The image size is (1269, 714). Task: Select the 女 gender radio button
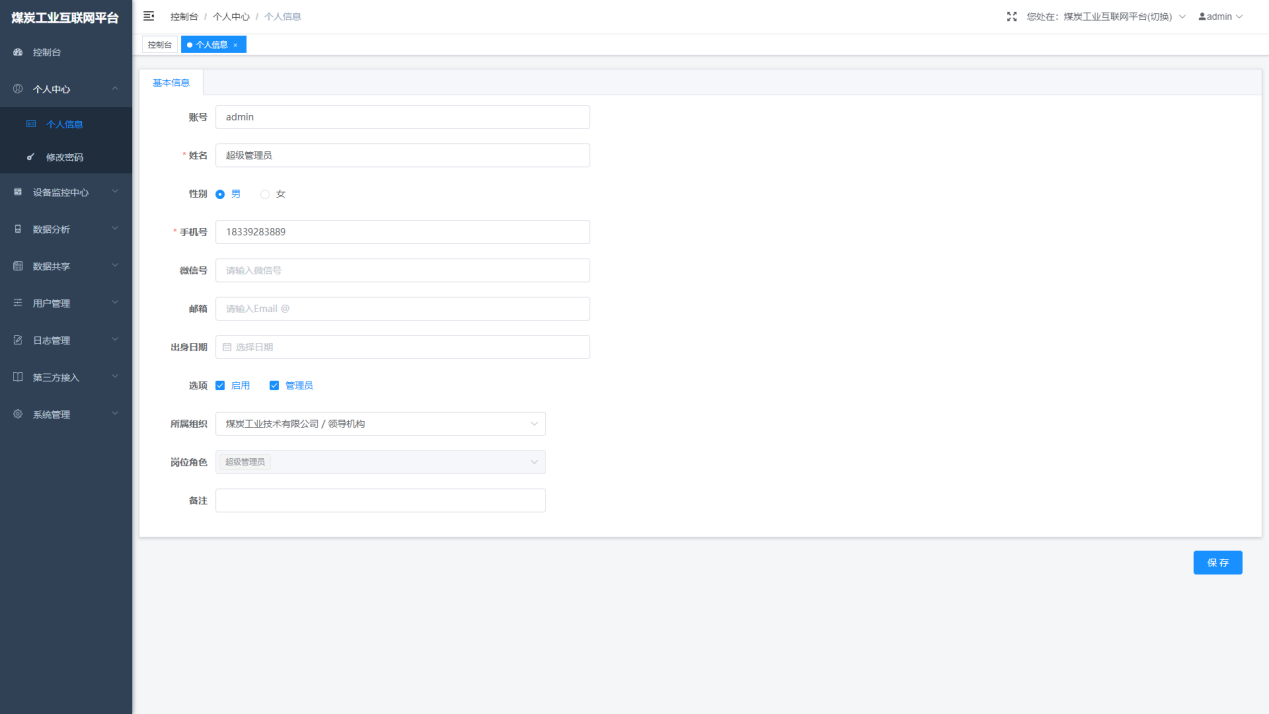[265, 194]
